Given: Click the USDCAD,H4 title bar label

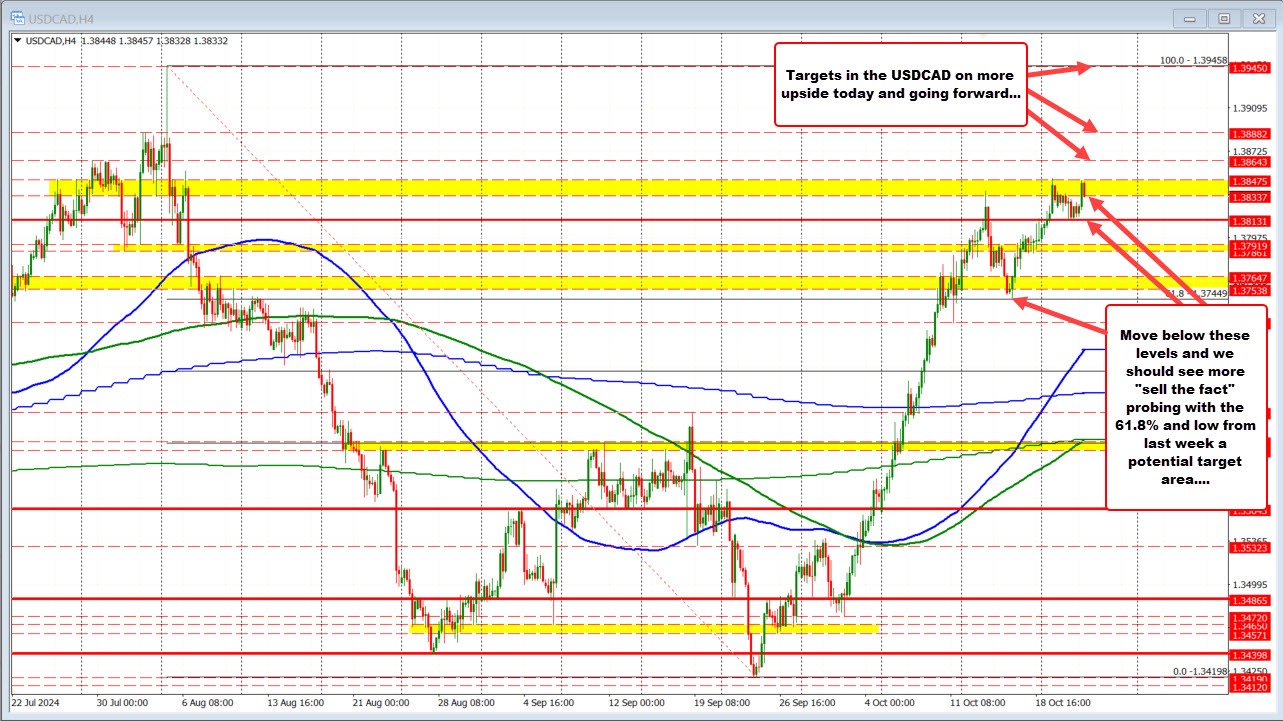Looking at the screenshot, I should [x=60, y=17].
